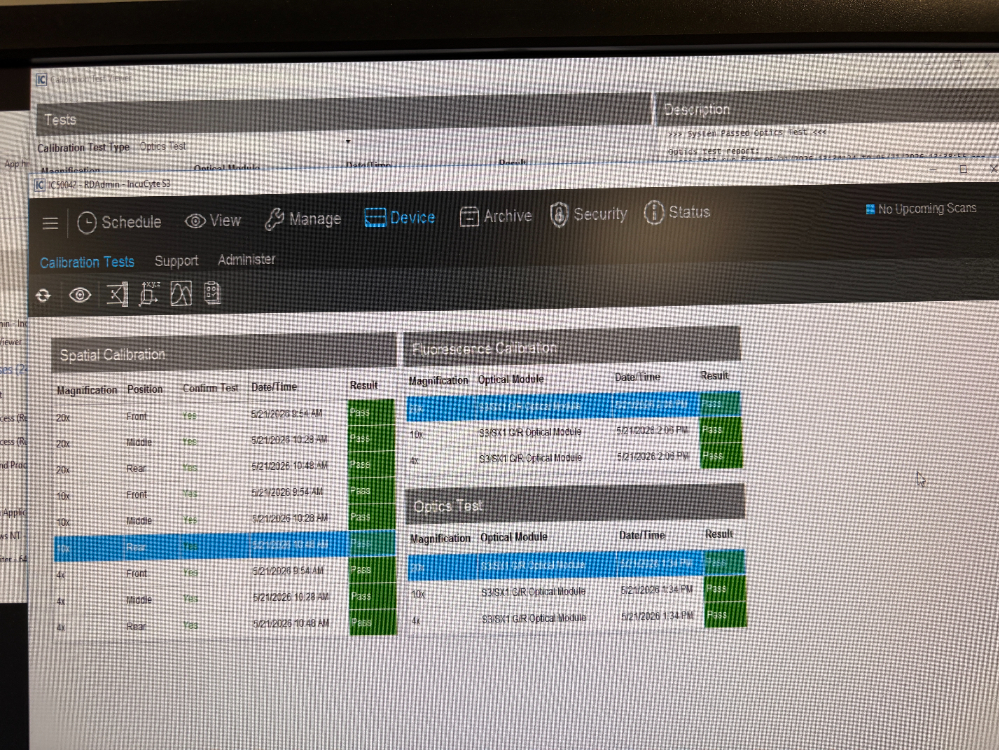Click the XYZ axis calibration icon
The width and height of the screenshot is (999, 750).
pos(150,294)
